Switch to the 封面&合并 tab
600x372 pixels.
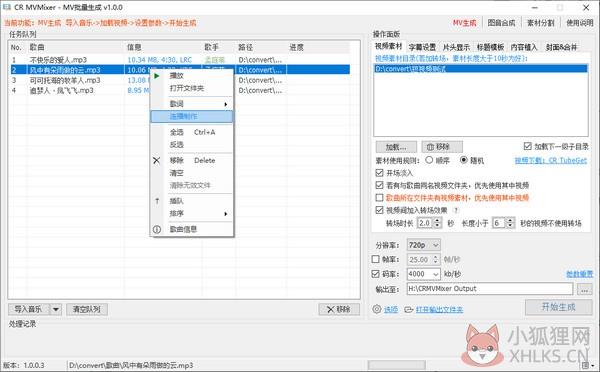click(x=561, y=47)
